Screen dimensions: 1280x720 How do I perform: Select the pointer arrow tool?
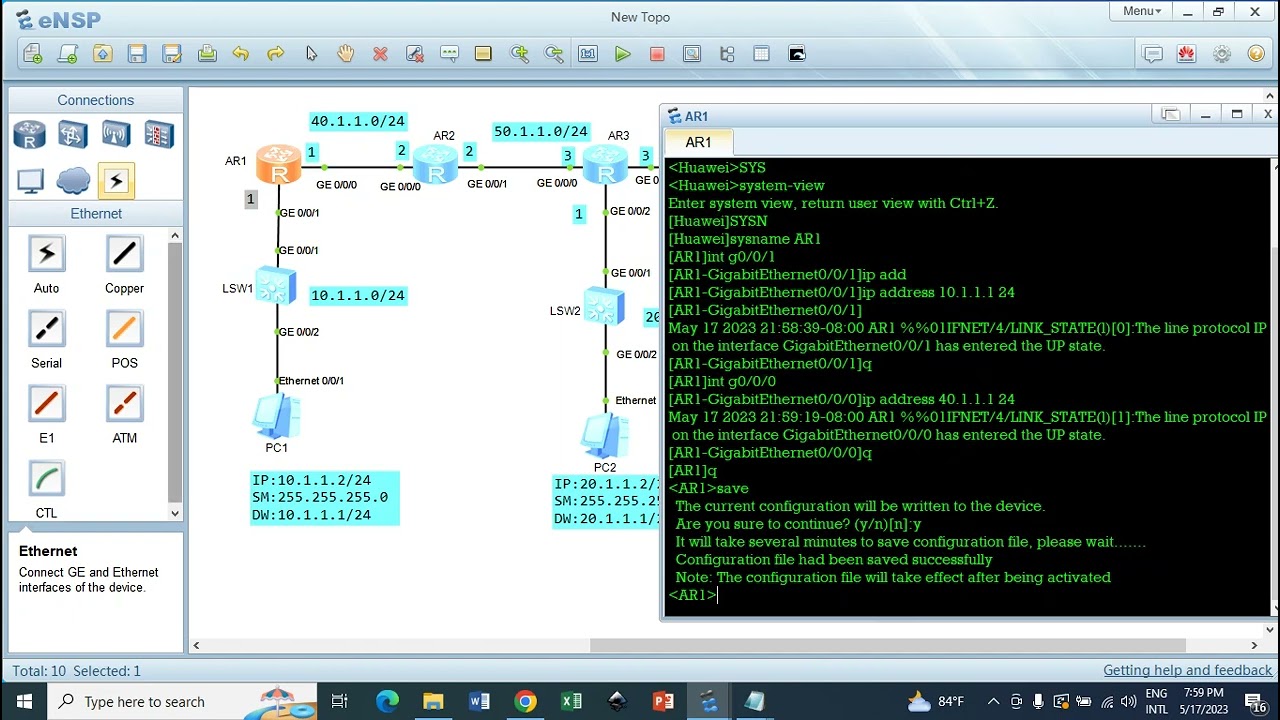(311, 54)
